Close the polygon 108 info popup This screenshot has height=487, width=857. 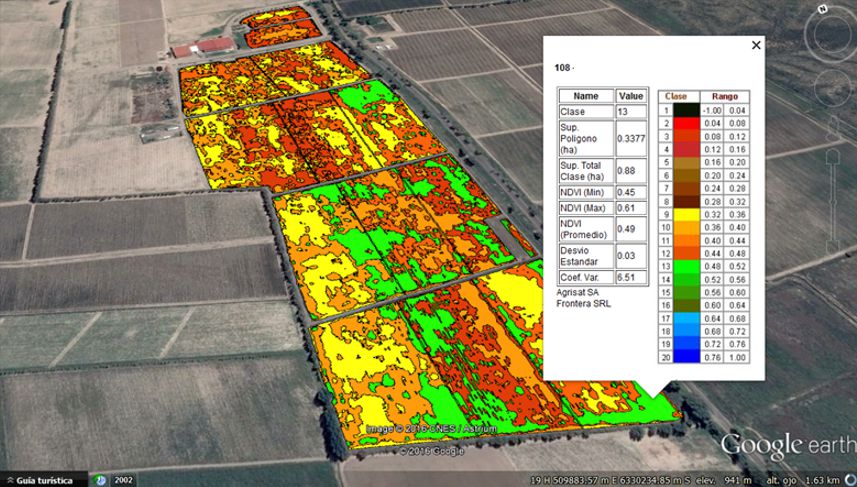tap(756, 45)
